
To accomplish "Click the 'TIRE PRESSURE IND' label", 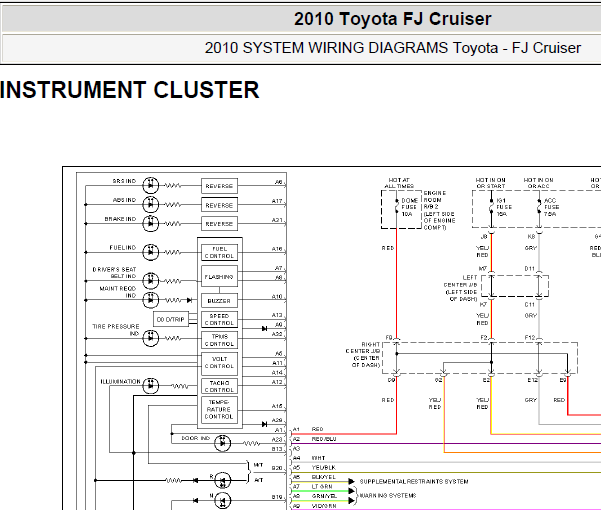I will (x=116, y=330).
